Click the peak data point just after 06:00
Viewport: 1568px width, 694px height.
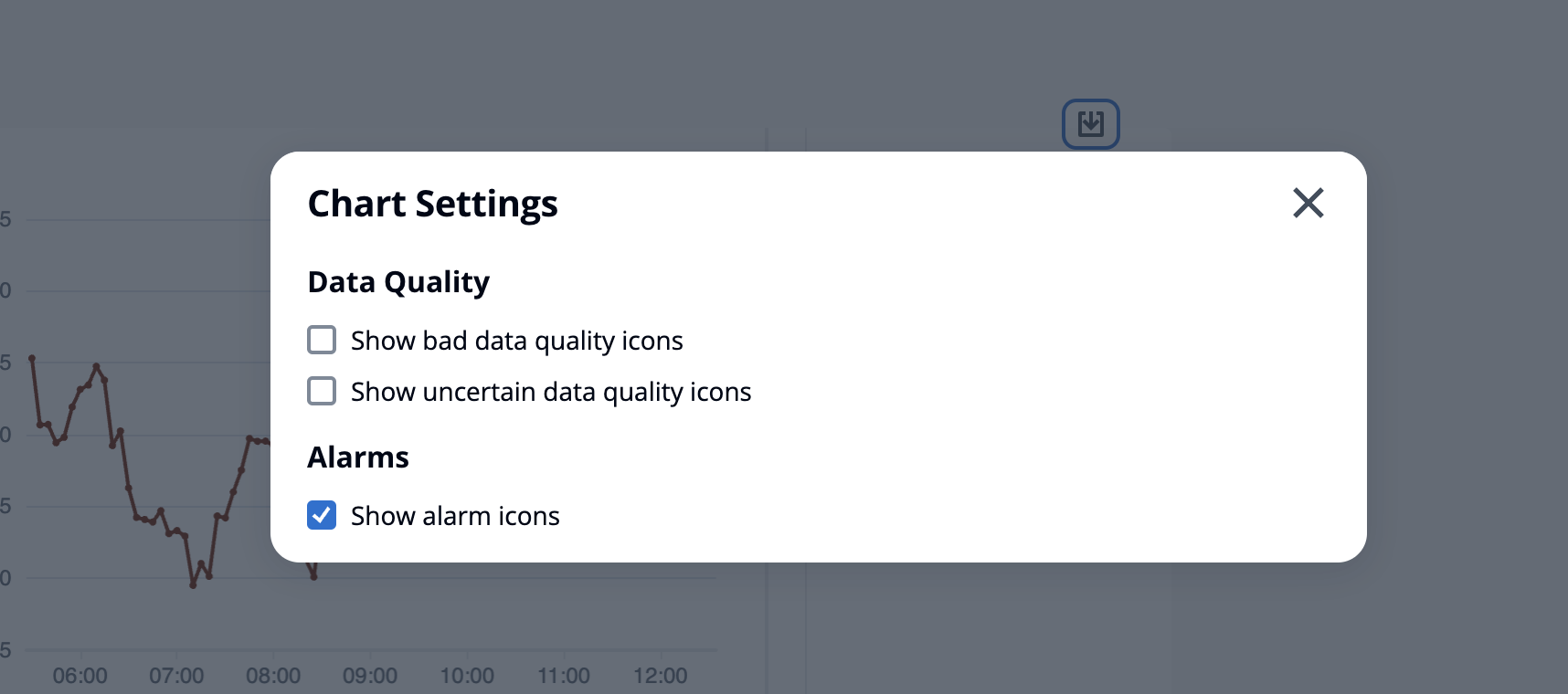click(x=96, y=366)
